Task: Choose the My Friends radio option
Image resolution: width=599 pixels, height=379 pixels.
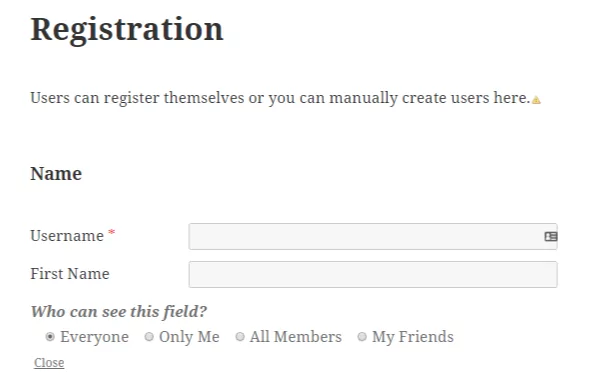Action: [362, 337]
